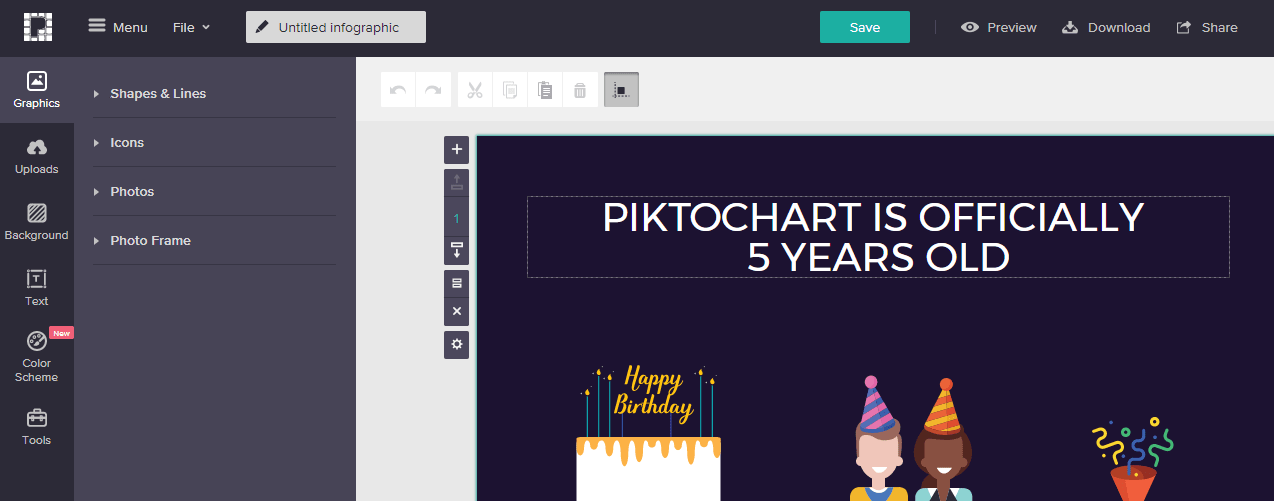Add a new block with plus icon
The image size is (1274, 501).
click(x=457, y=149)
